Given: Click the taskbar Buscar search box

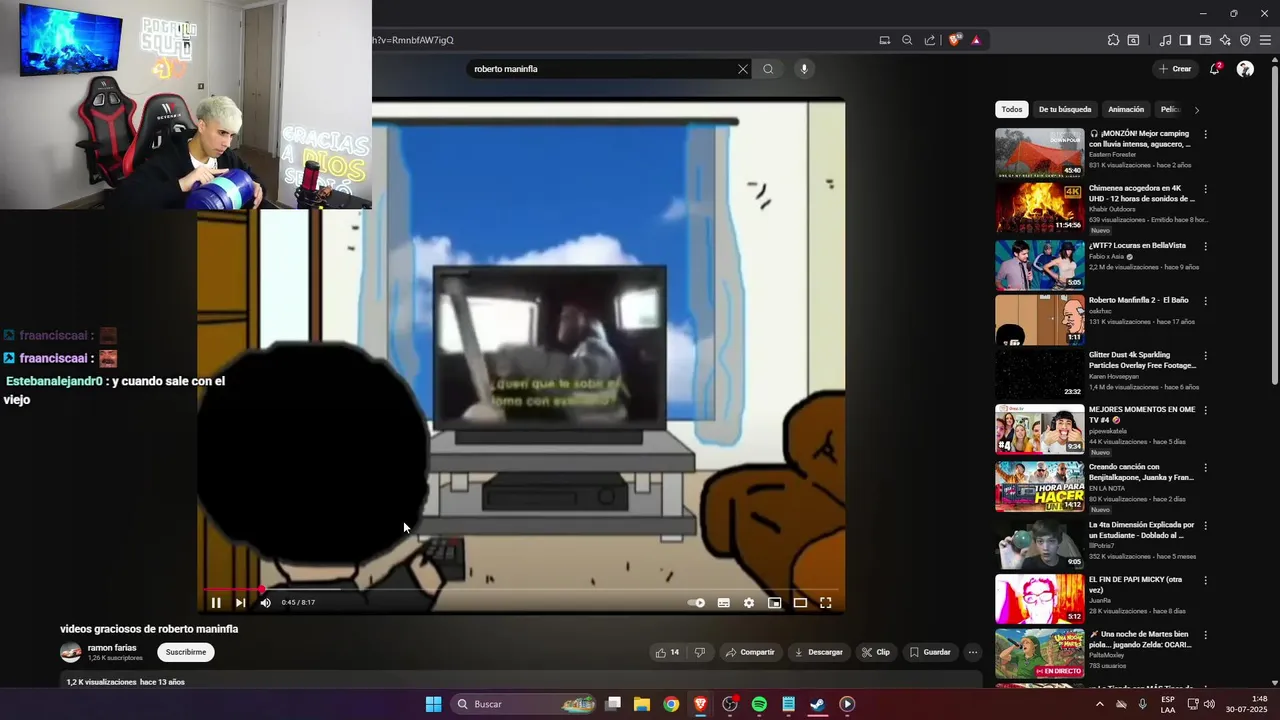Looking at the screenshot, I should point(525,704).
